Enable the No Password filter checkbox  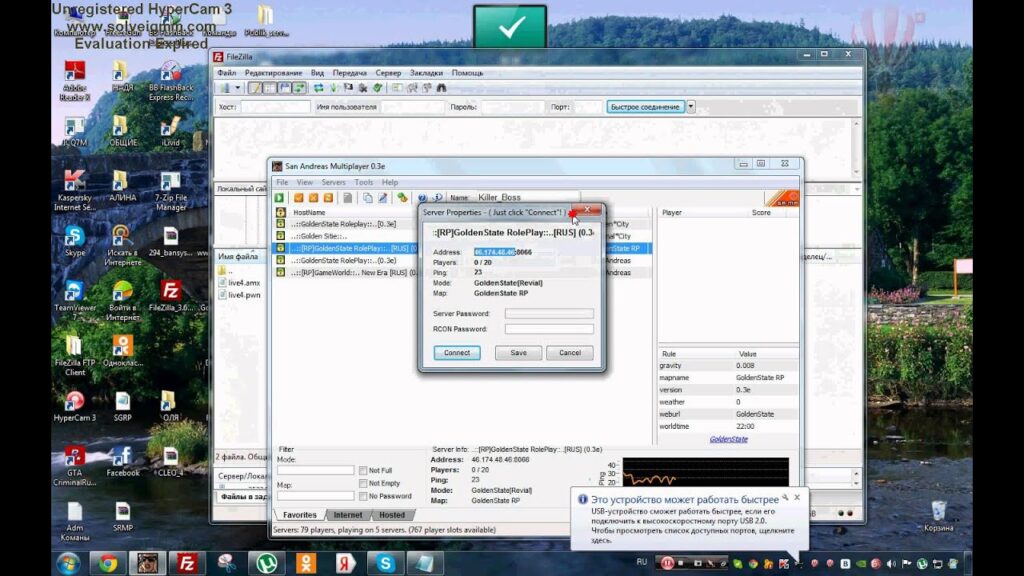(363, 496)
